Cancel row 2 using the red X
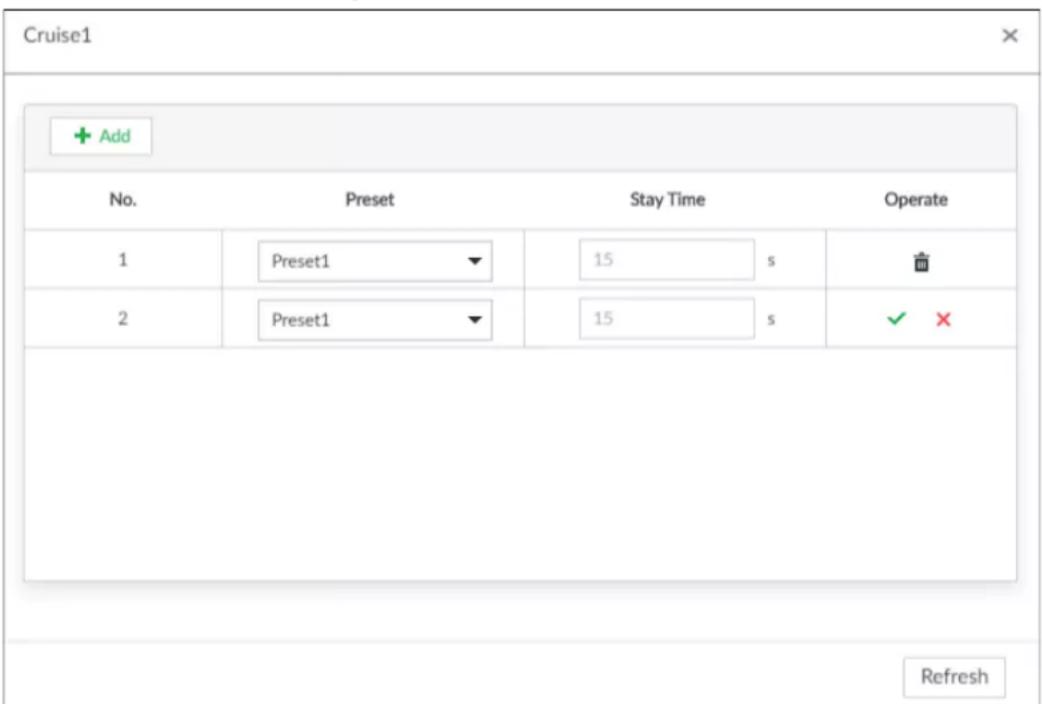The image size is (1042, 704). pos(943,320)
